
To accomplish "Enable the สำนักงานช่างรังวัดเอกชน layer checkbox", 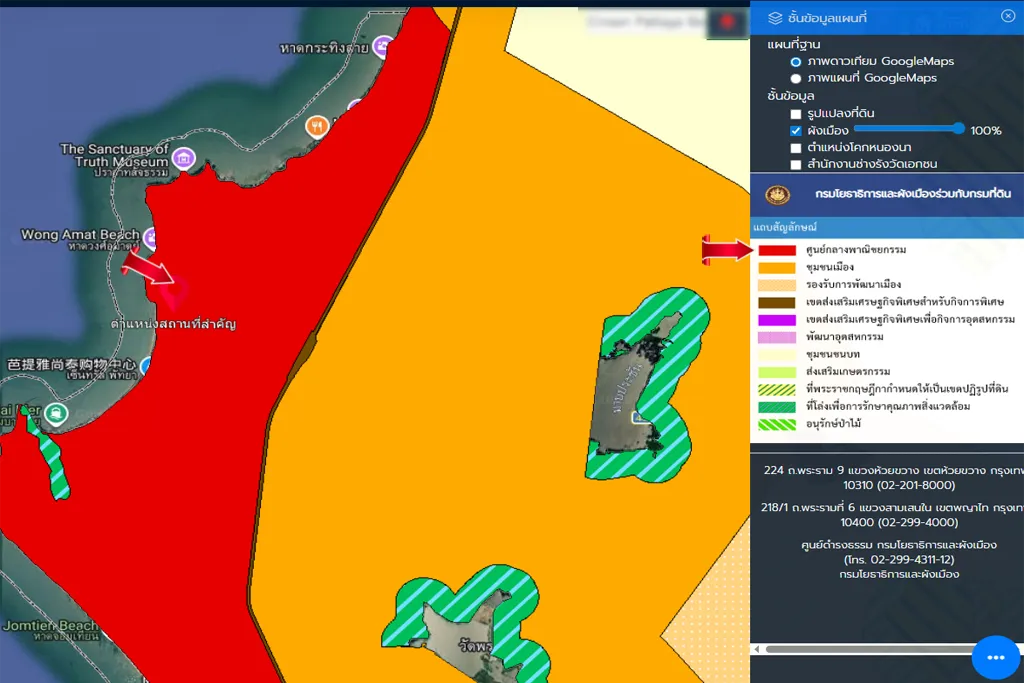I will 796,164.
